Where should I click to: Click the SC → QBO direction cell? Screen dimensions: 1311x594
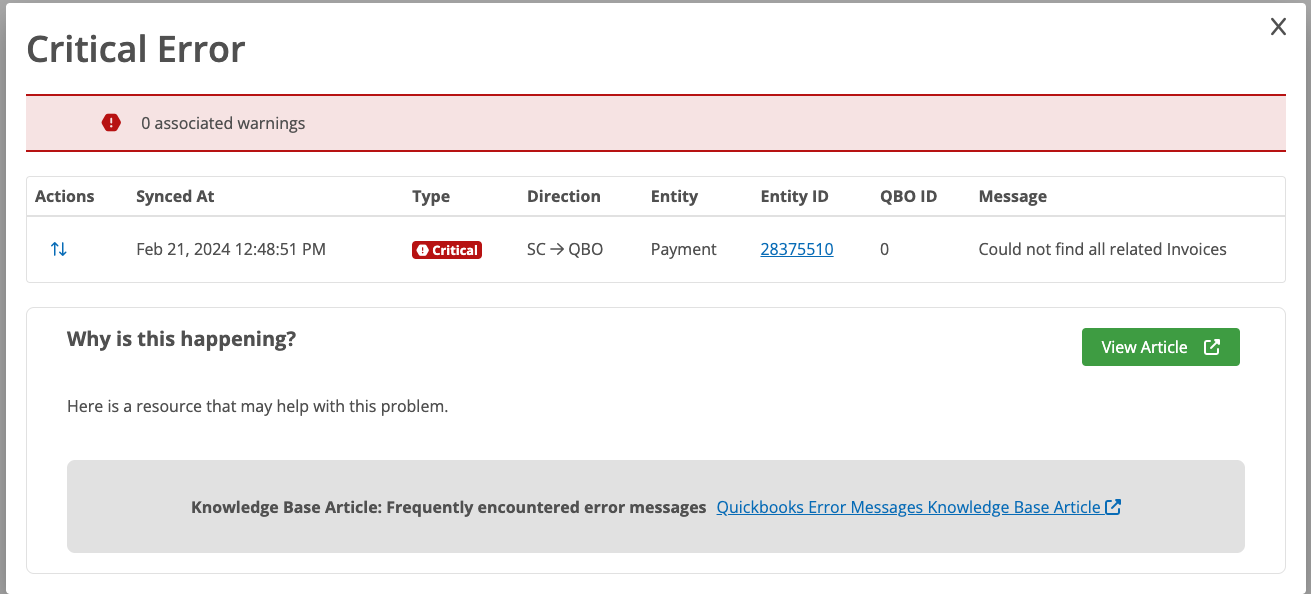(565, 249)
